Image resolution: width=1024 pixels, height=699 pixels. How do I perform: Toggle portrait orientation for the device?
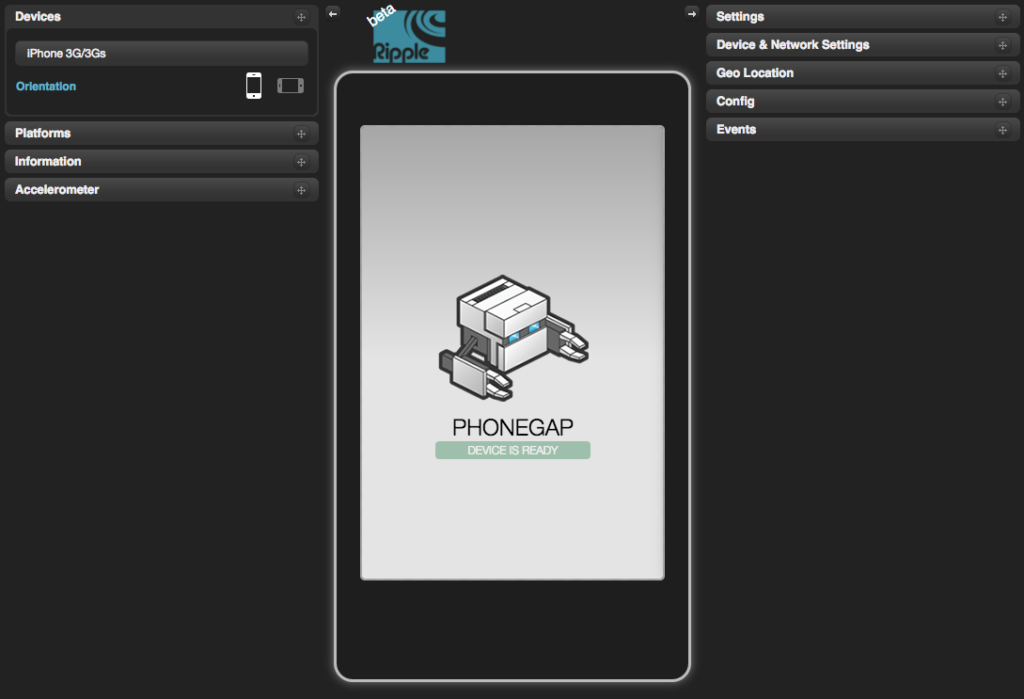(253, 85)
